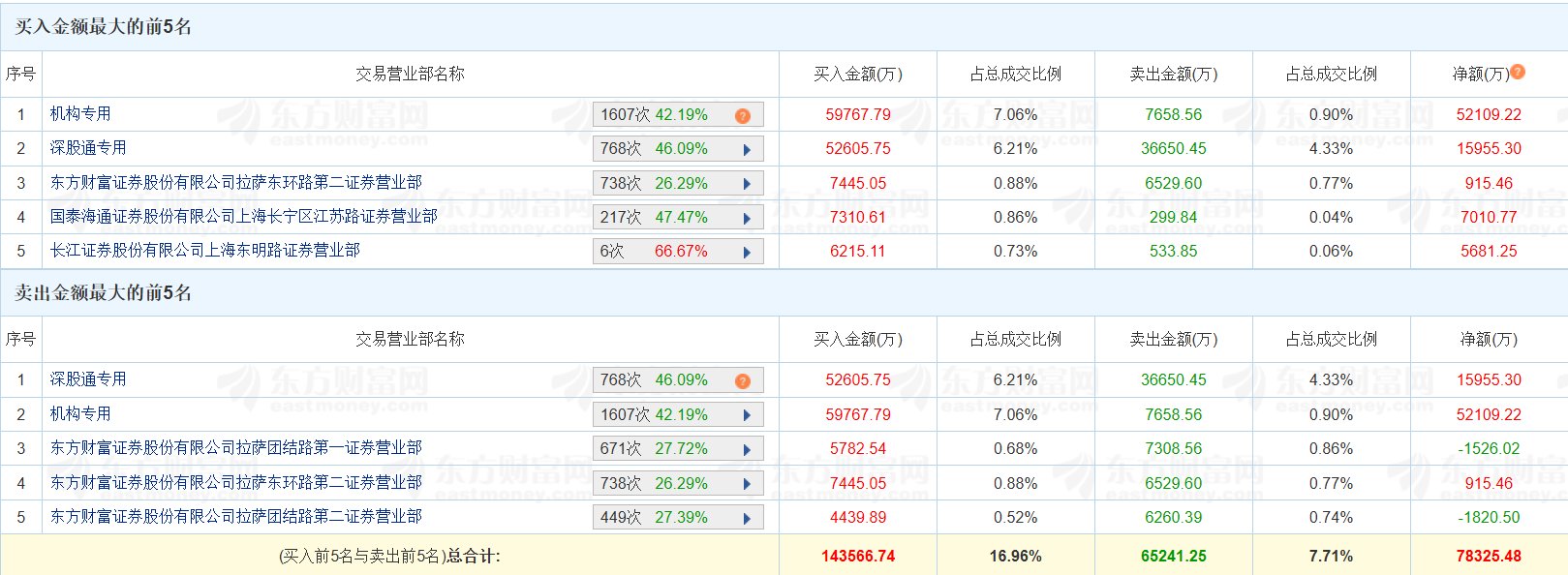Image resolution: width=1568 pixels, height=575 pixels.
Task: Expand arrow for 机构专用 in sell table
Action: 747,415
